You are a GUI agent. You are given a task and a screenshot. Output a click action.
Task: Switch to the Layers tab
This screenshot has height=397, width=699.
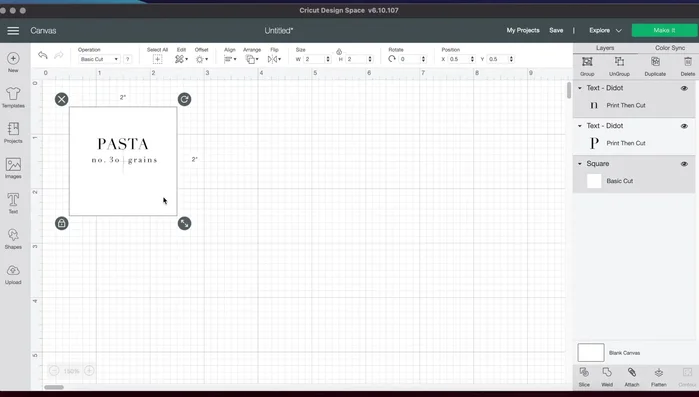(605, 48)
